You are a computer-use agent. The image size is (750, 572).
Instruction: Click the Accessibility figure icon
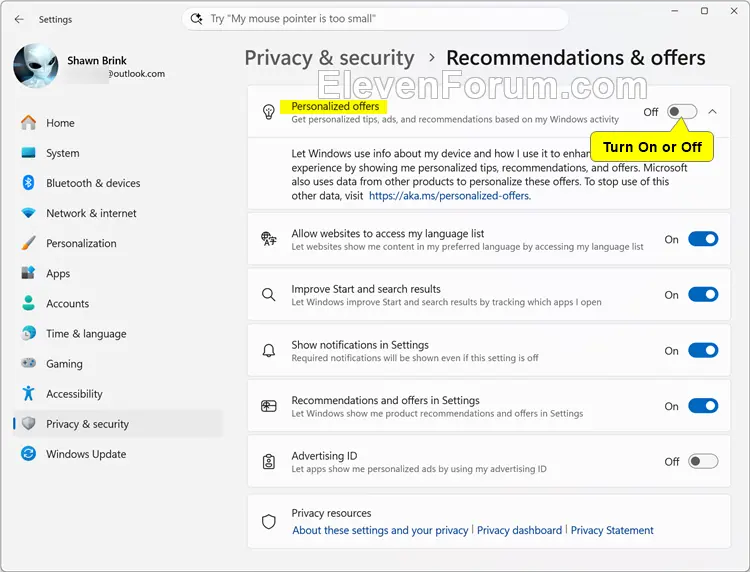pyautogui.click(x=28, y=394)
